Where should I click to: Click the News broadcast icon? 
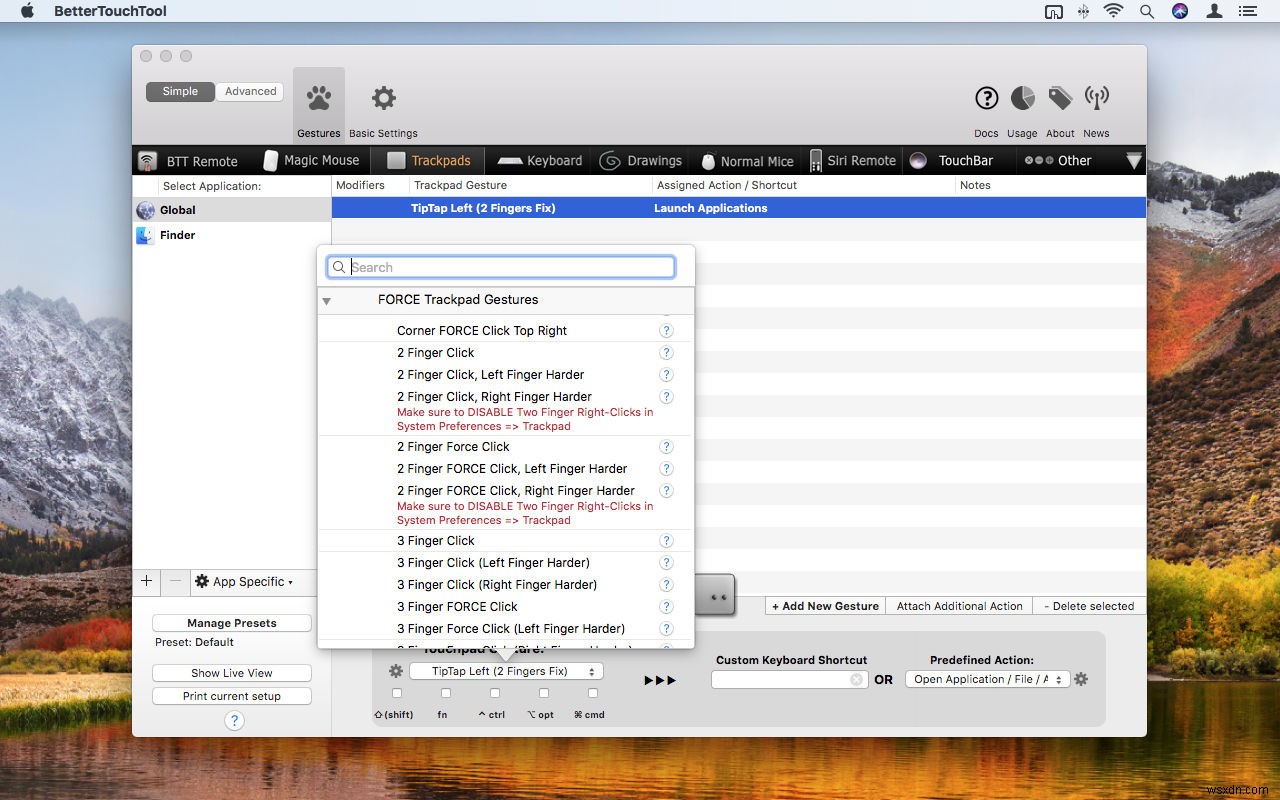tap(1096, 98)
